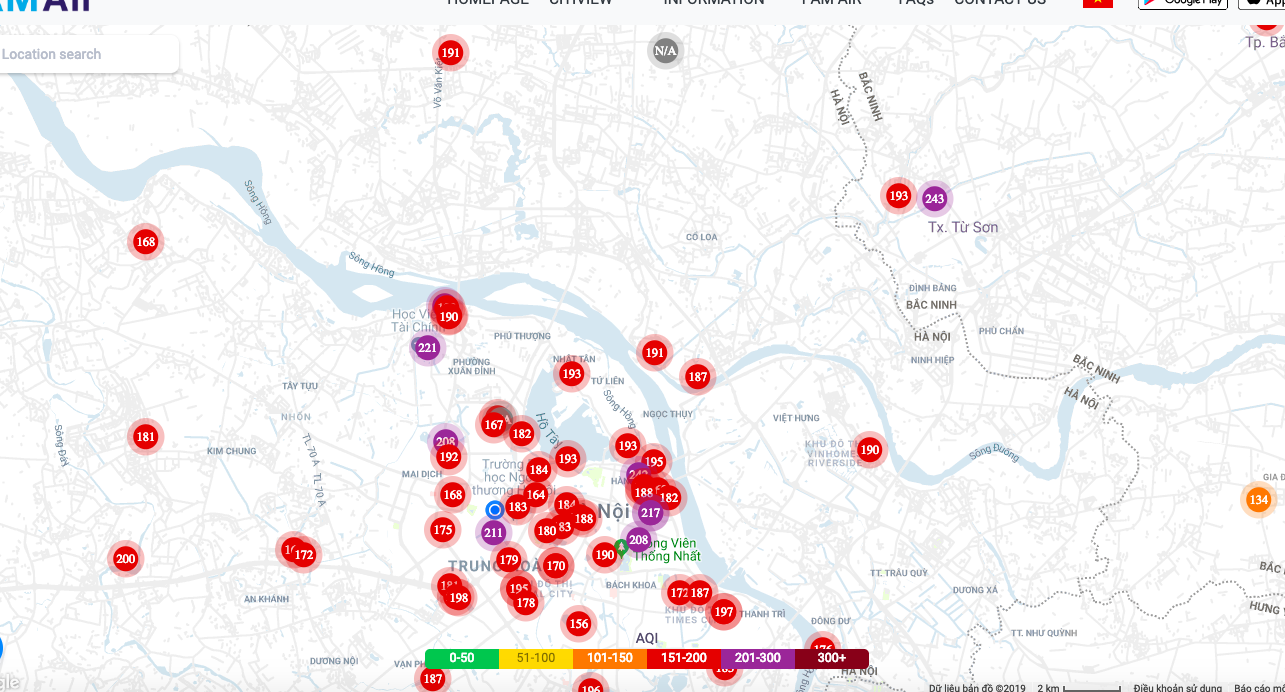Click the gray N/A station marker
The width and height of the screenshot is (1285, 692).
665,50
